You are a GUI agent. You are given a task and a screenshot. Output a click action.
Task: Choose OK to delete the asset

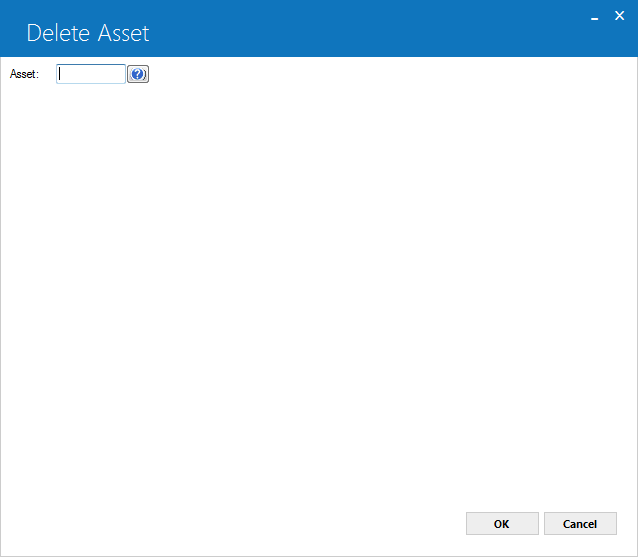(x=502, y=524)
